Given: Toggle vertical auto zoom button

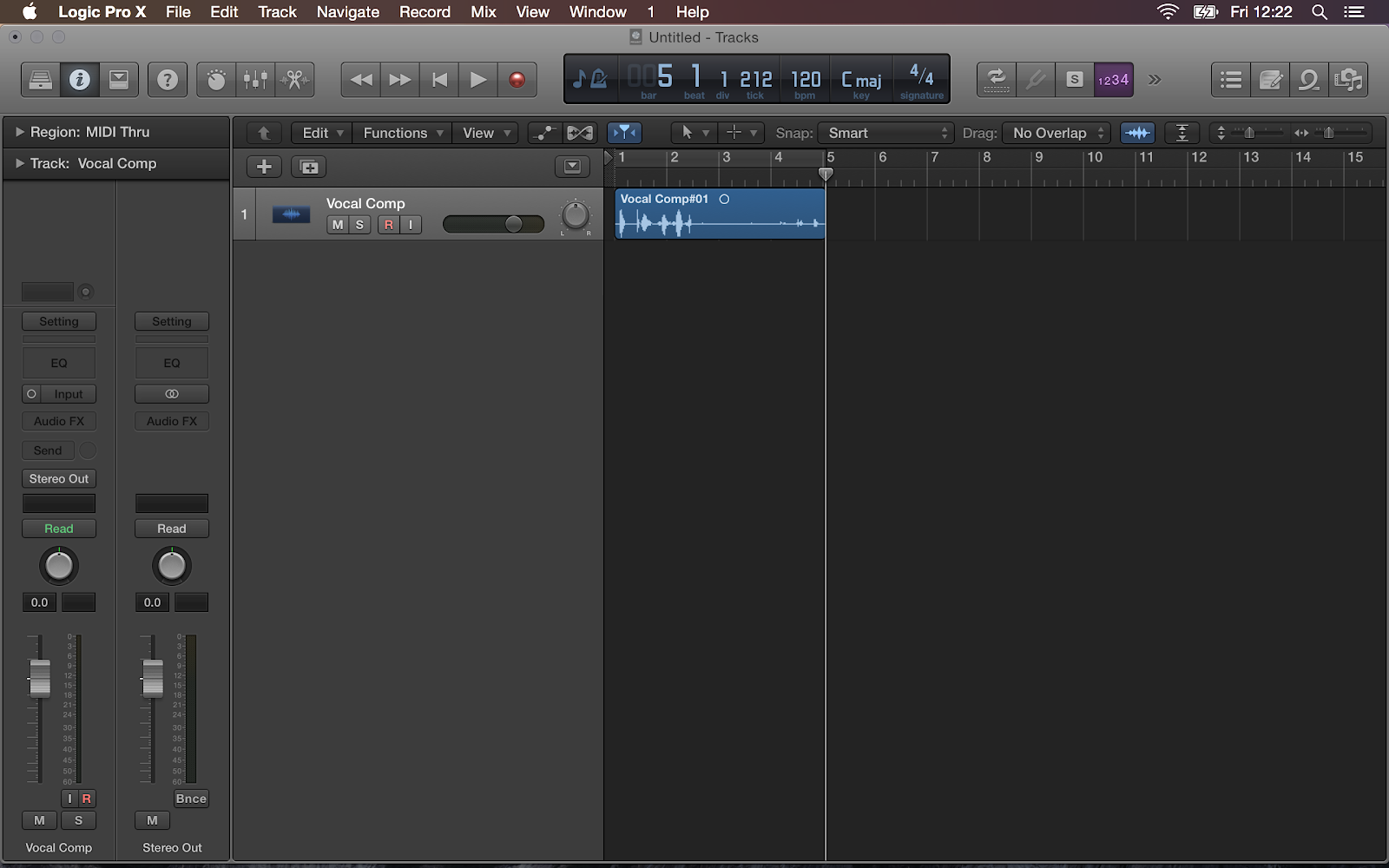Looking at the screenshot, I should click(1182, 133).
